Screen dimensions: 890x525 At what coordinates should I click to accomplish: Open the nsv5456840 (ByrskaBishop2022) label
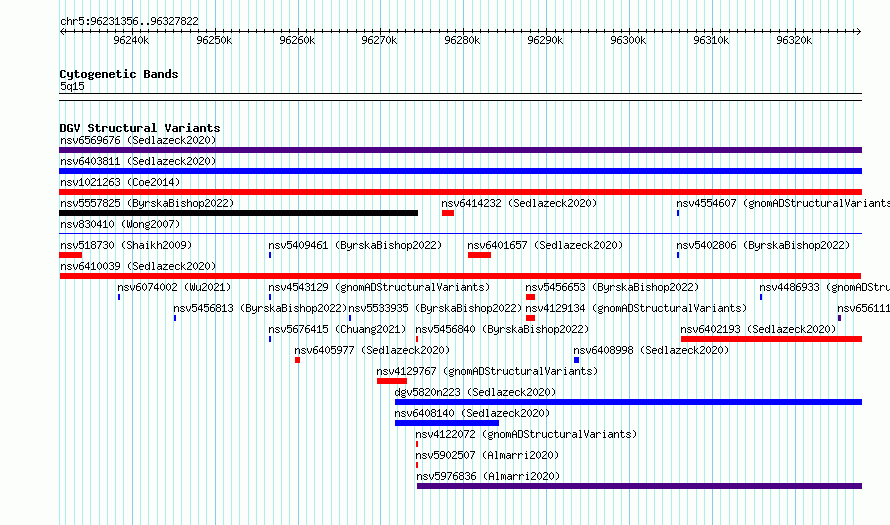tap(502, 329)
